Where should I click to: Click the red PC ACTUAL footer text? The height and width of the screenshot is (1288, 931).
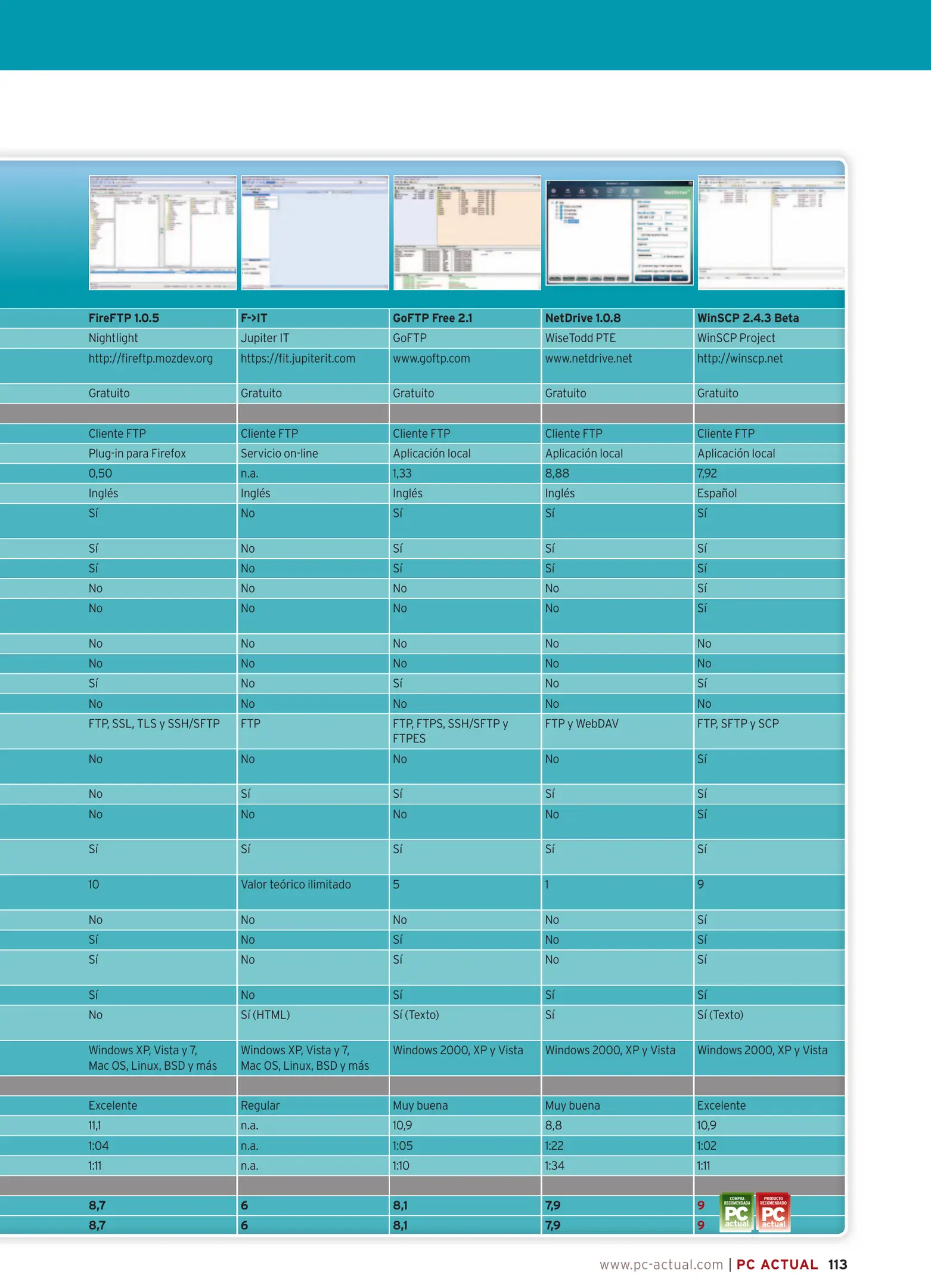(777, 1264)
